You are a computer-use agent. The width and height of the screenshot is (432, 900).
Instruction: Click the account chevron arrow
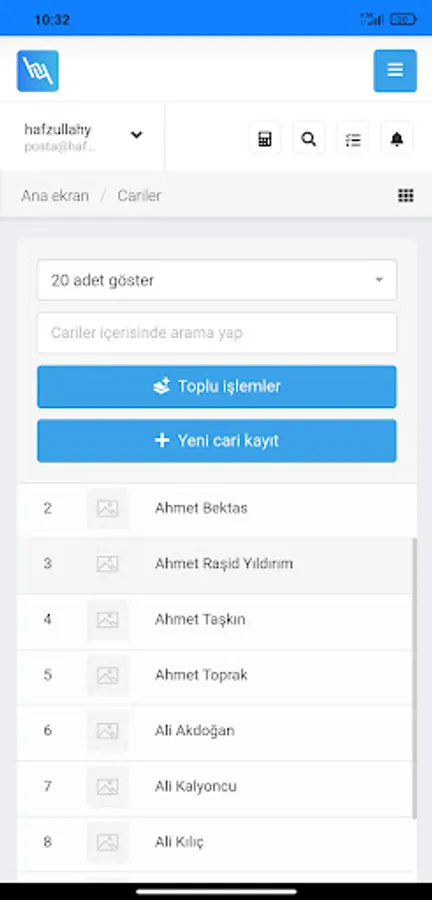pos(136,135)
